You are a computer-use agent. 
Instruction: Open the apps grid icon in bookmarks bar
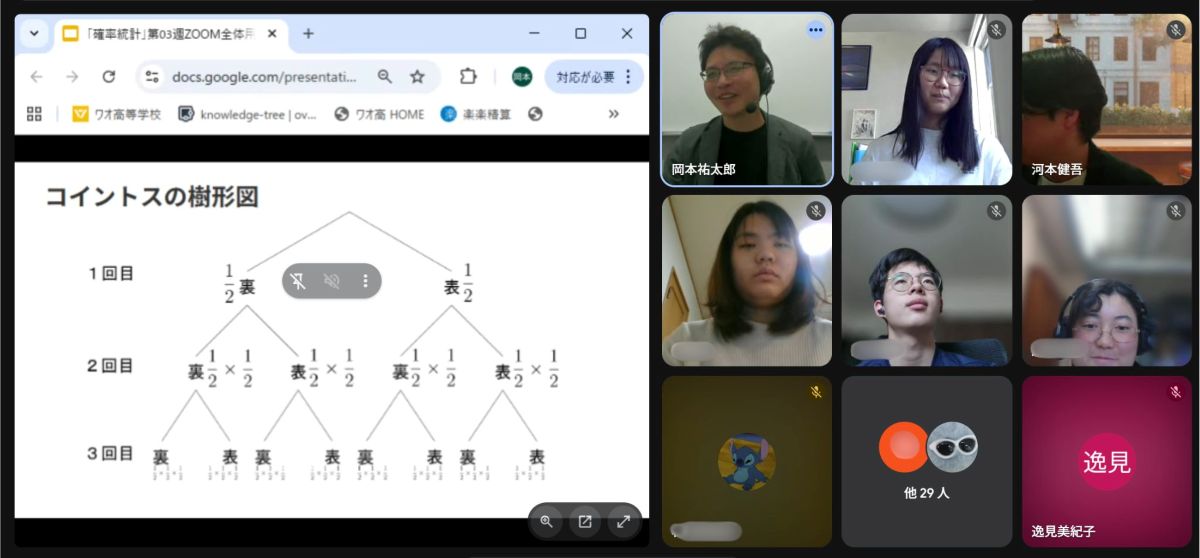tap(34, 114)
